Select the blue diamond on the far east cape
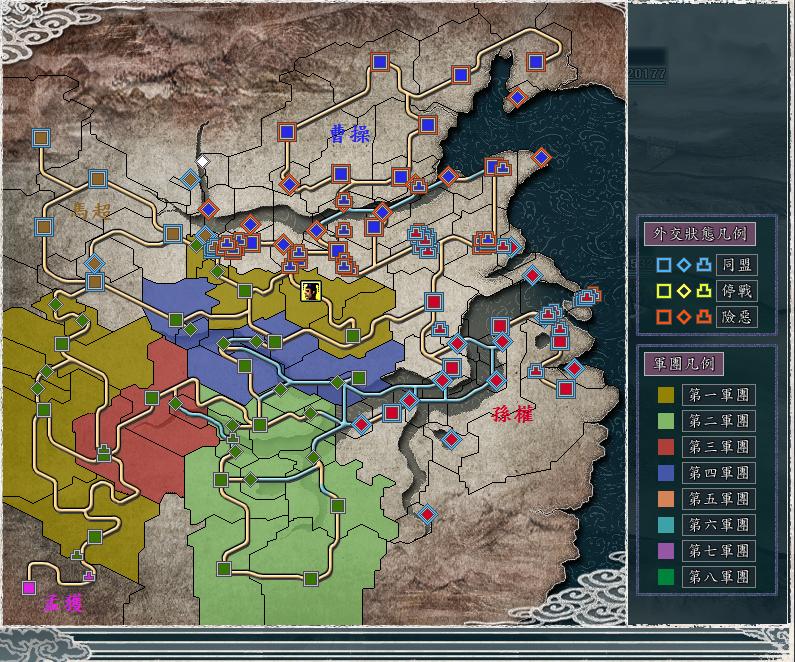Screen dimensions: 795x662 click(541, 158)
